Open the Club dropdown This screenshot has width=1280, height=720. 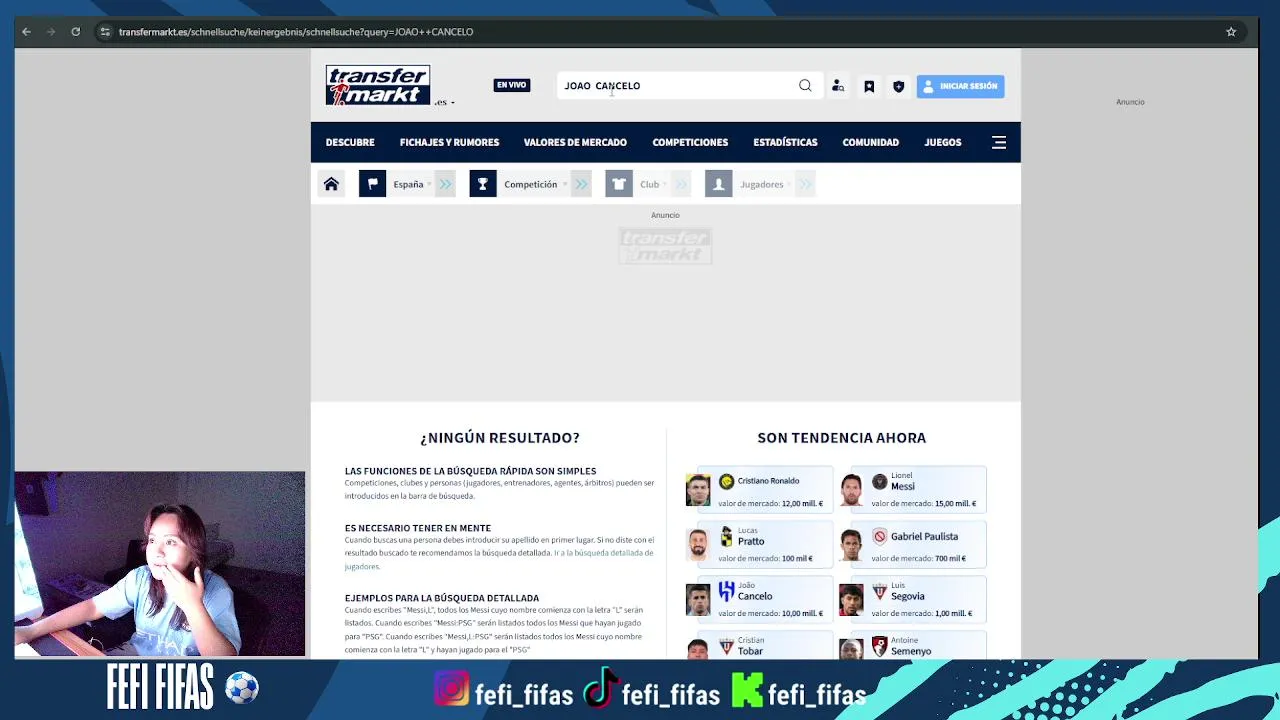pyautogui.click(x=652, y=184)
